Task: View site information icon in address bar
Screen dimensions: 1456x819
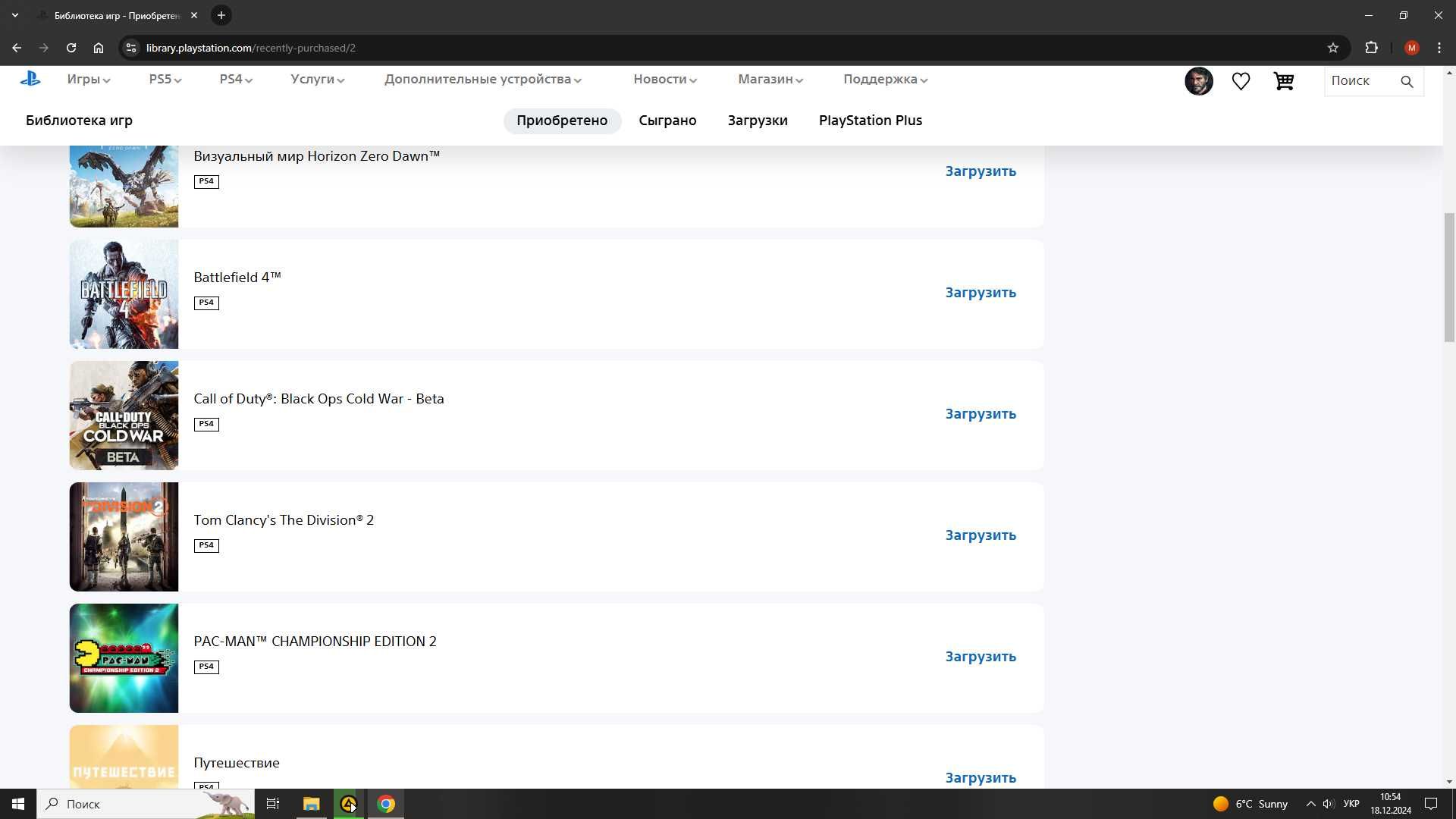Action: pyautogui.click(x=131, y=48)
